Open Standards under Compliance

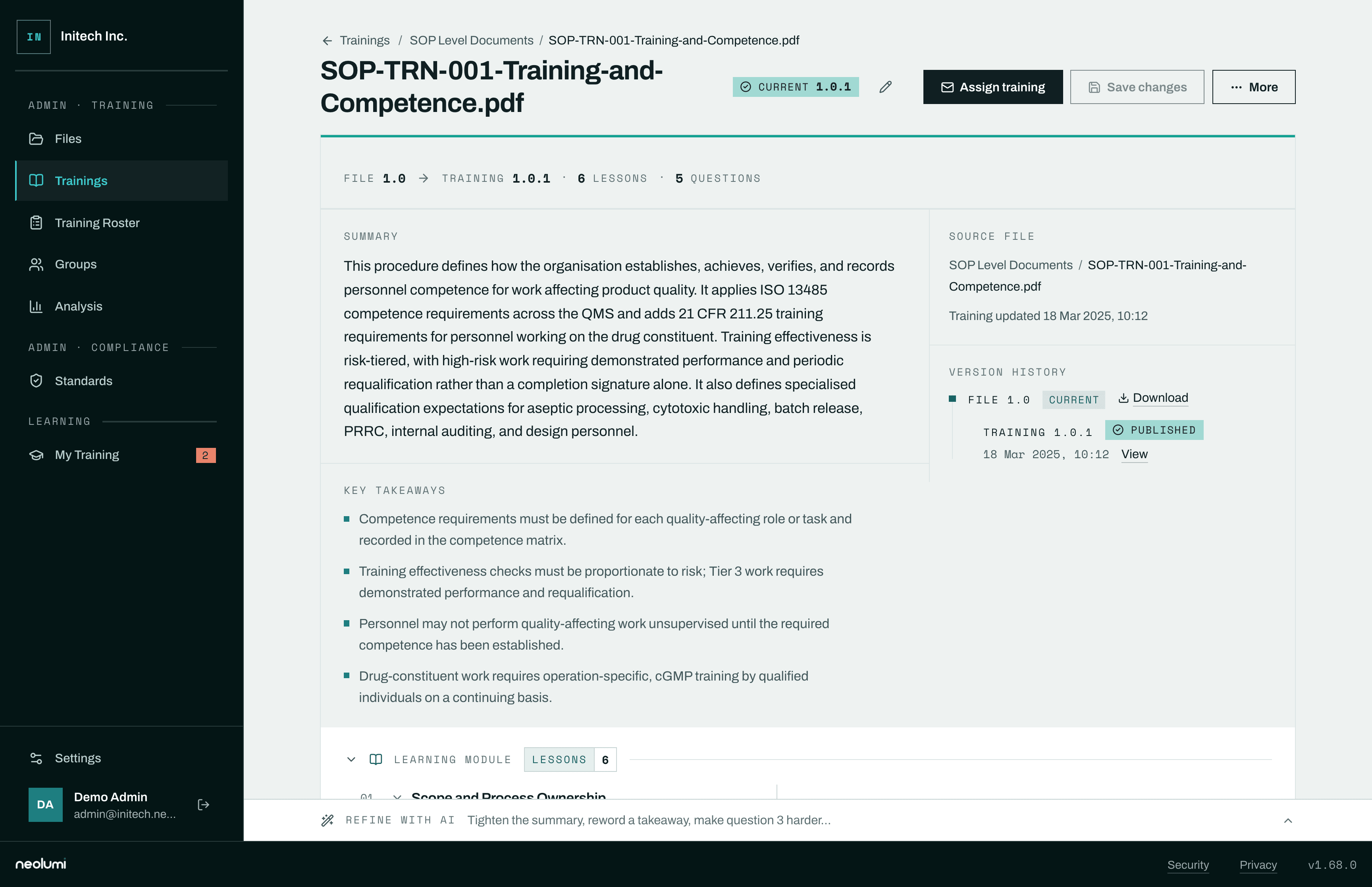[x=121, y=381]
